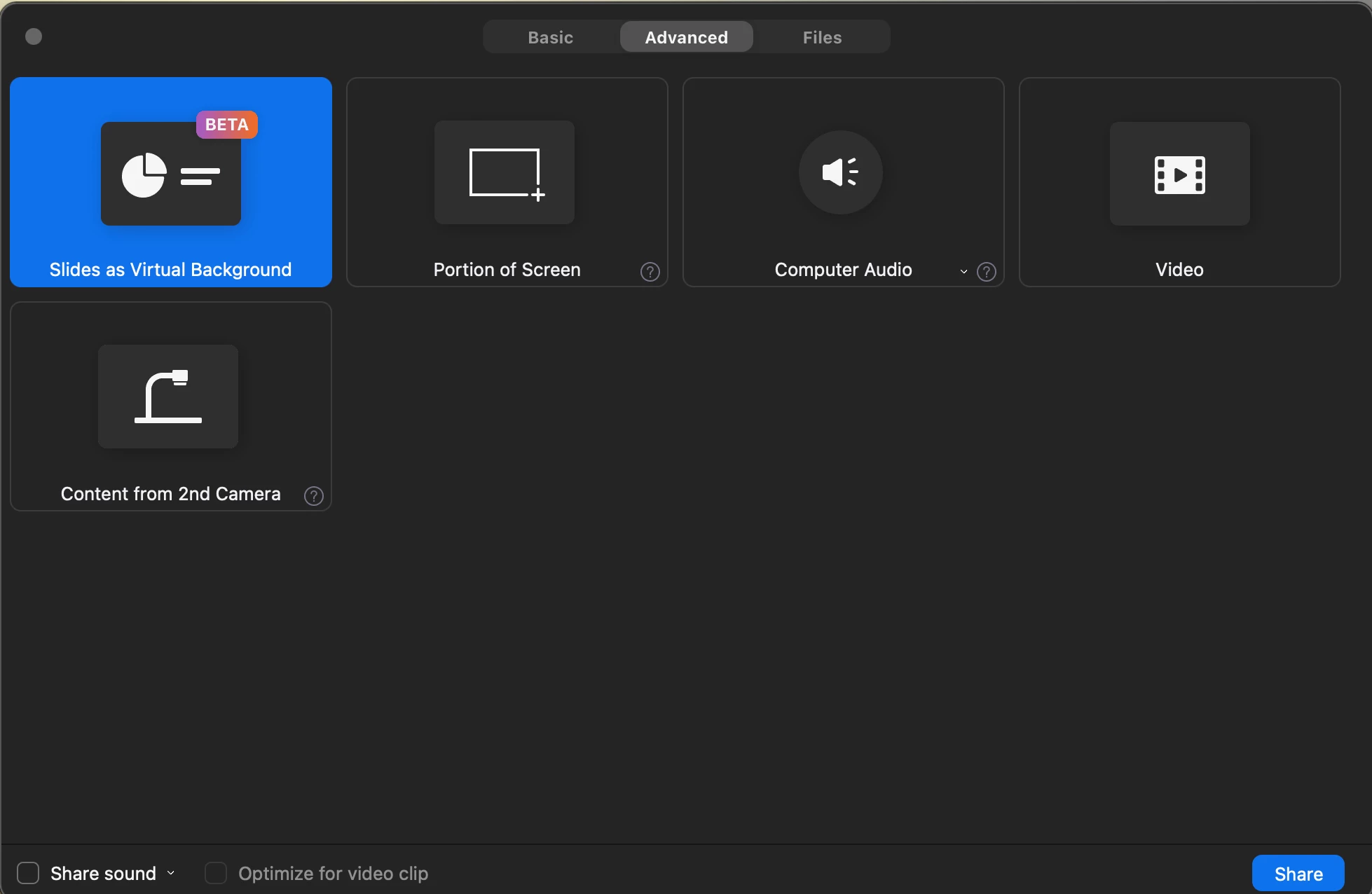Image resolution: width=1372 pixels, height=894 pixels.
Task: Enable the Share sound checkbox
Action: point(28,873)
